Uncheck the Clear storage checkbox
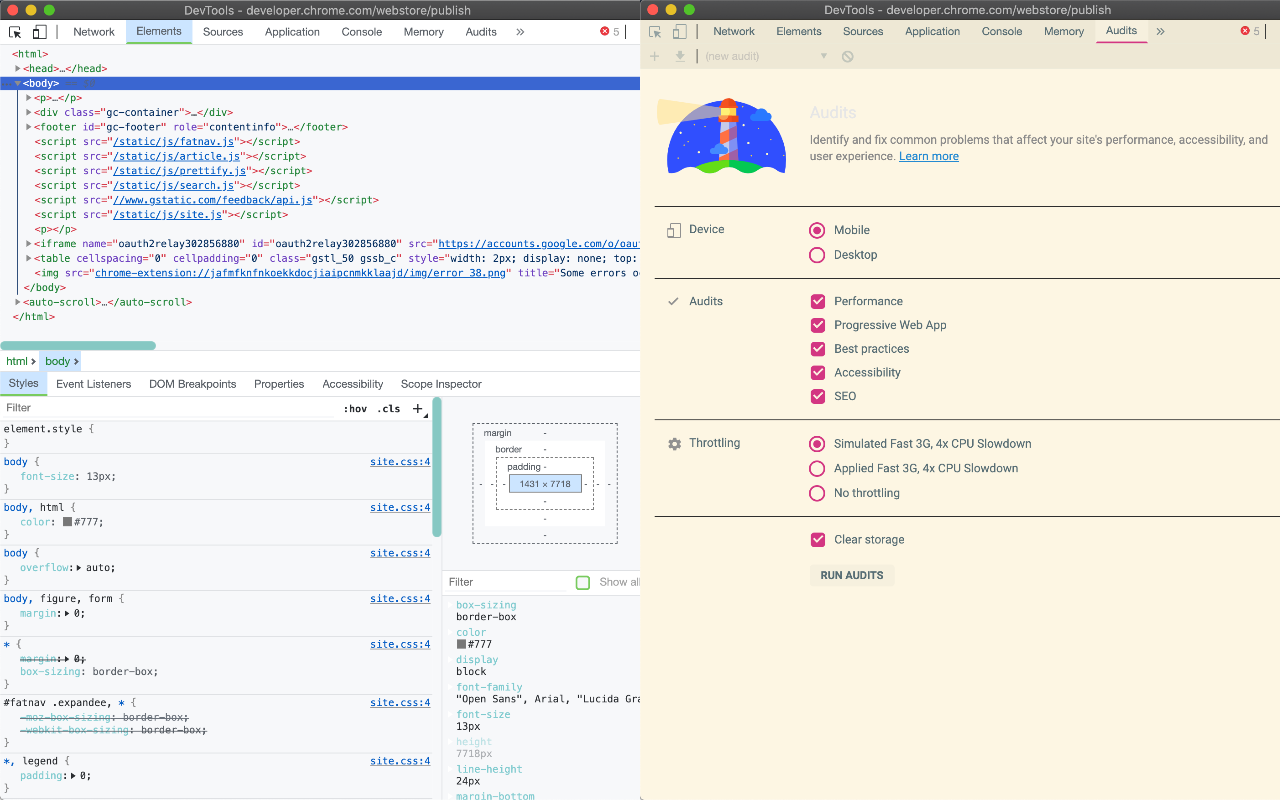The height and width of the screenshot is (800, 1280). [x=817, y=539]
